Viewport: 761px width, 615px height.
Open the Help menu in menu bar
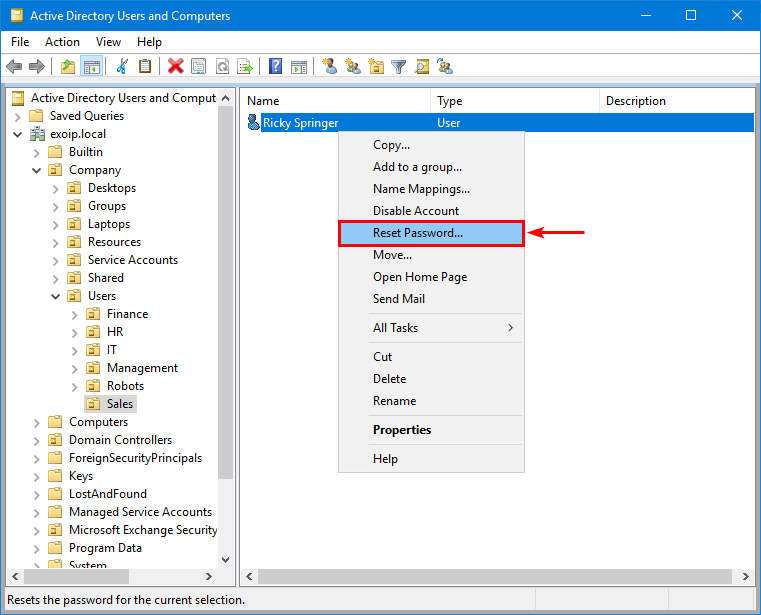(x=149, y=42)
